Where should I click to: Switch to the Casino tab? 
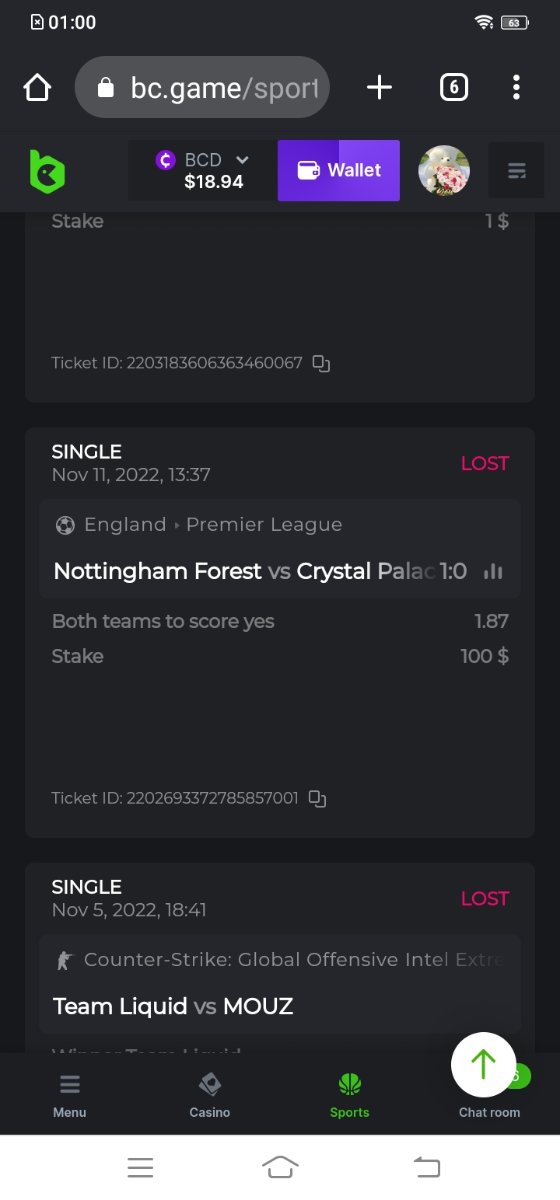[x=210, y=1094]
